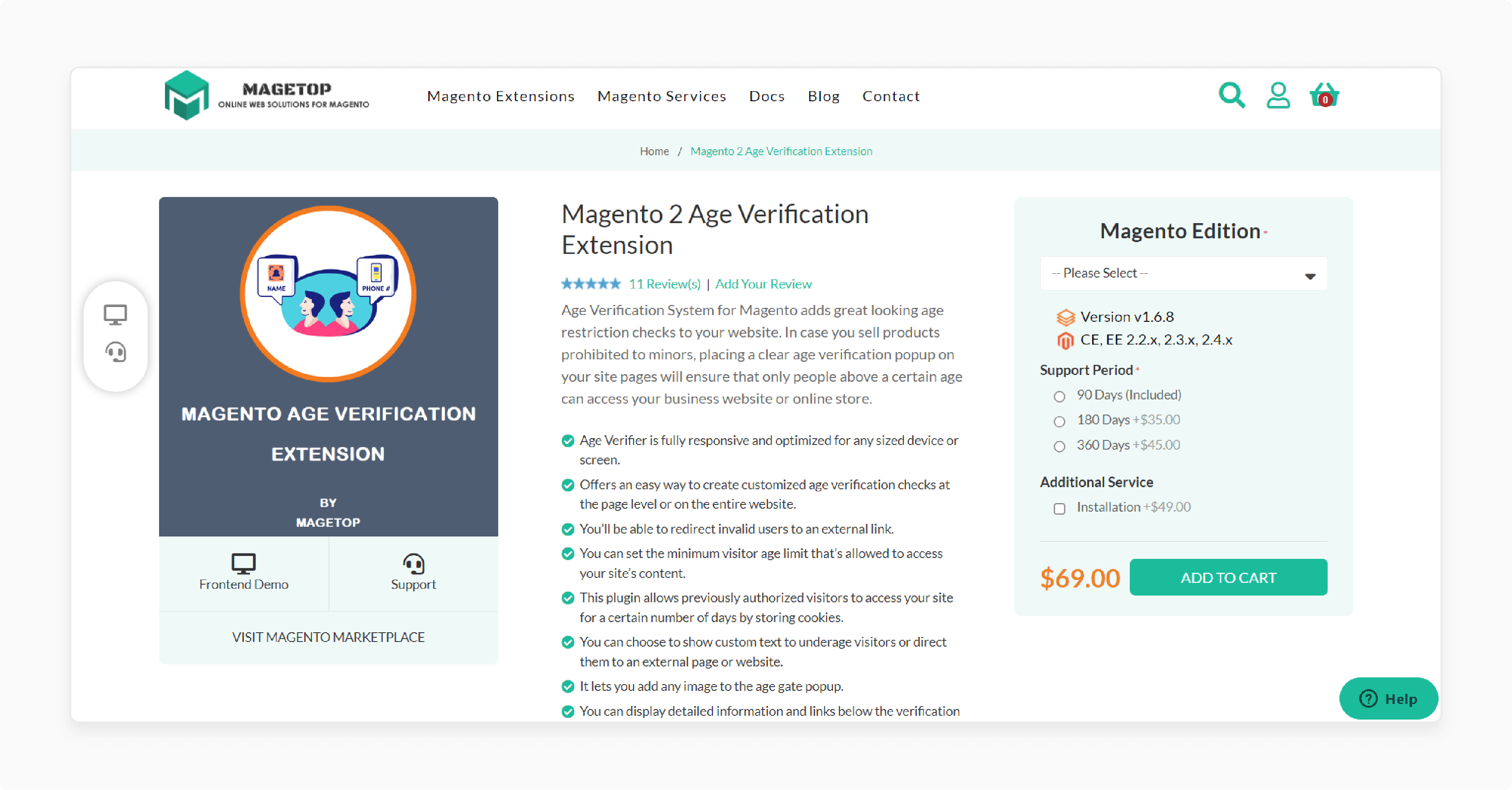Click the Version v1.6.8 layers icon
Viewport: 1512px width, 790px height.
pos(1065,318)
